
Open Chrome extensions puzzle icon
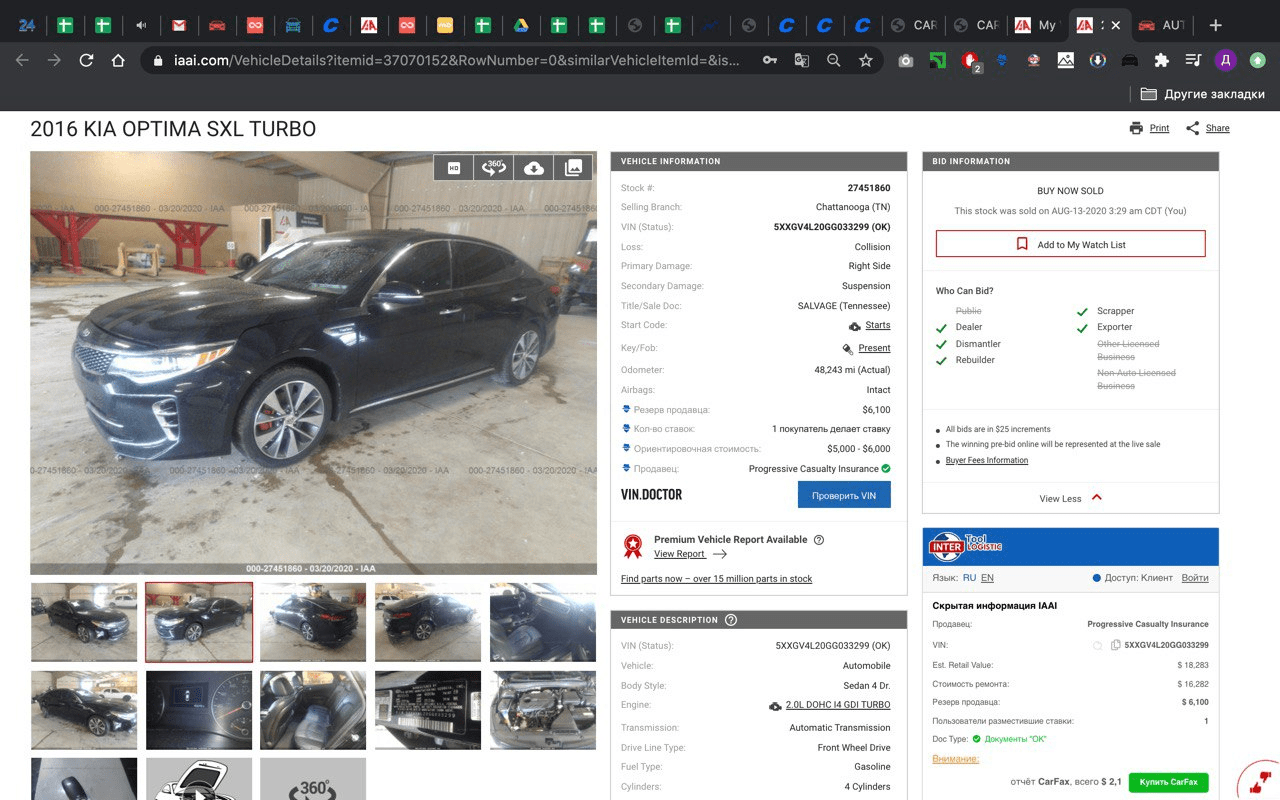[1161, 60]
